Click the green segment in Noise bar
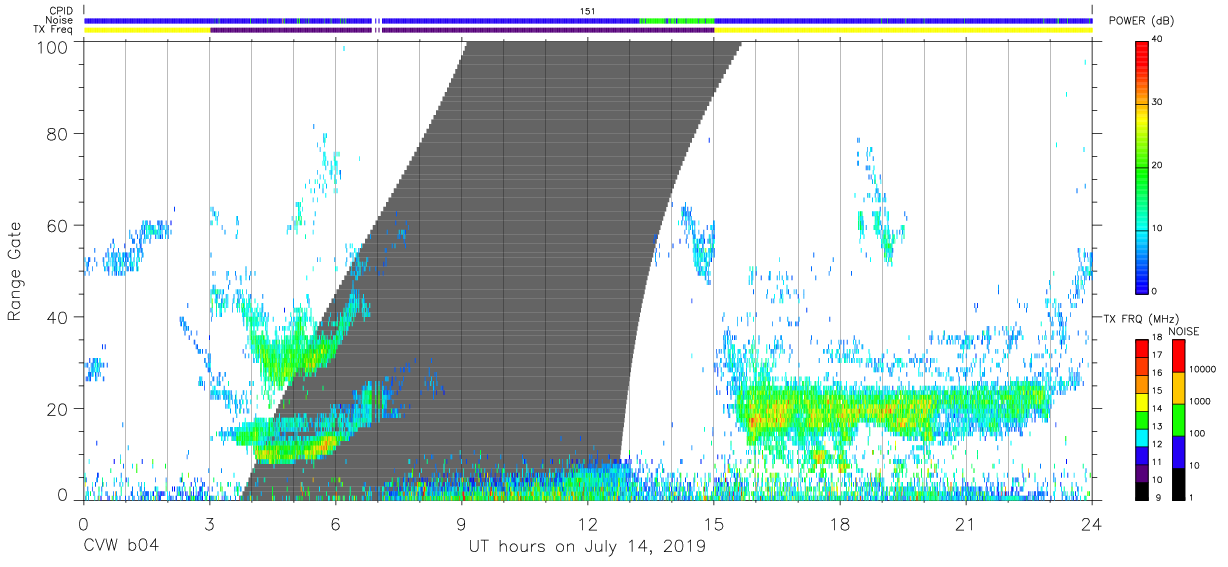 pos(676,20)
